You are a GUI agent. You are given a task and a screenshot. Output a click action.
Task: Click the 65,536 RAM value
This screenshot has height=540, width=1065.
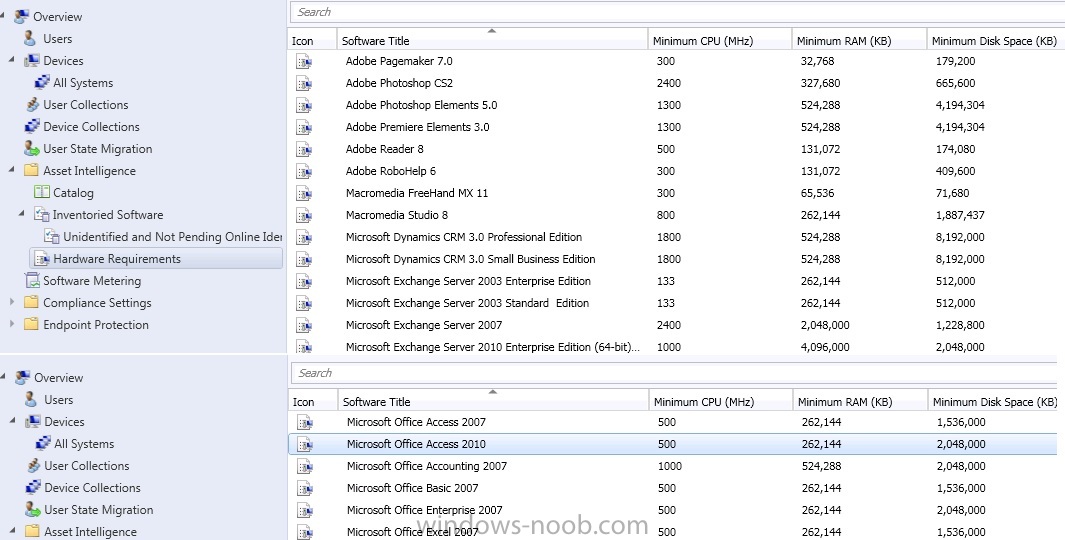tap(817, 193)
